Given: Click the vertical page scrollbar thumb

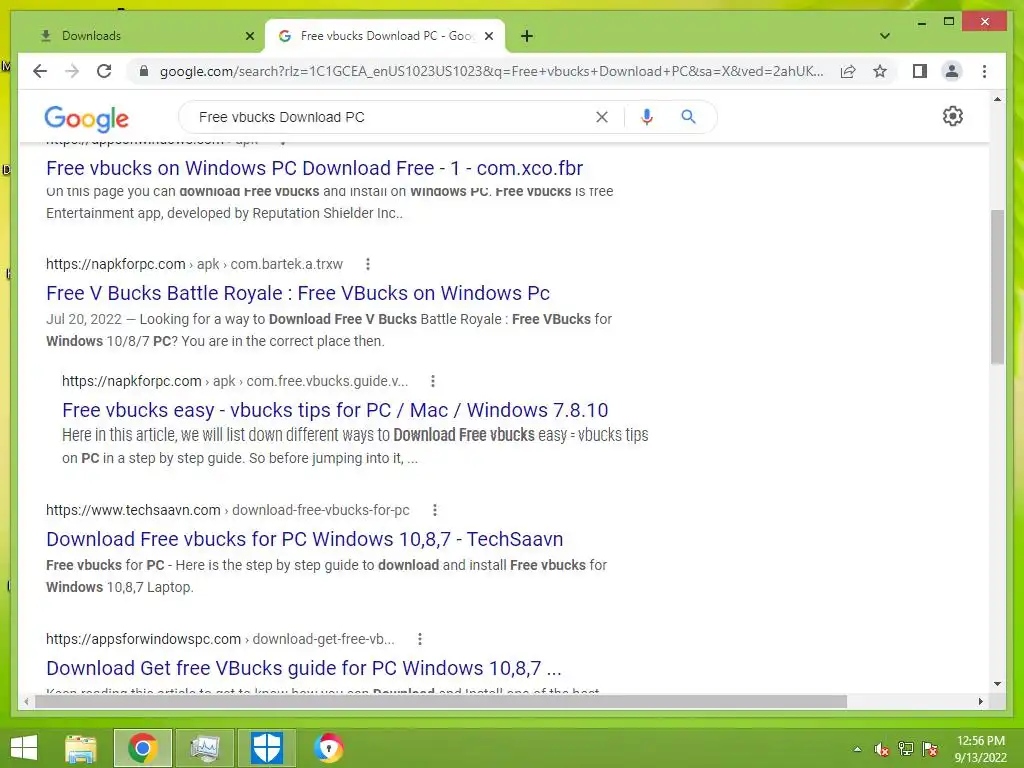Looking at the screenshot, I should tap(997, 287).
